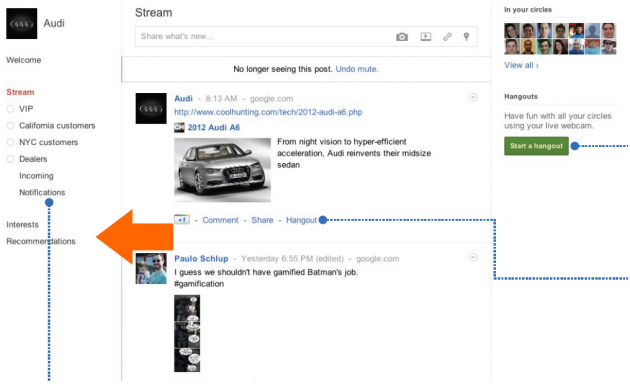
Task: Select the California customers circle
Action: (10, 126)
